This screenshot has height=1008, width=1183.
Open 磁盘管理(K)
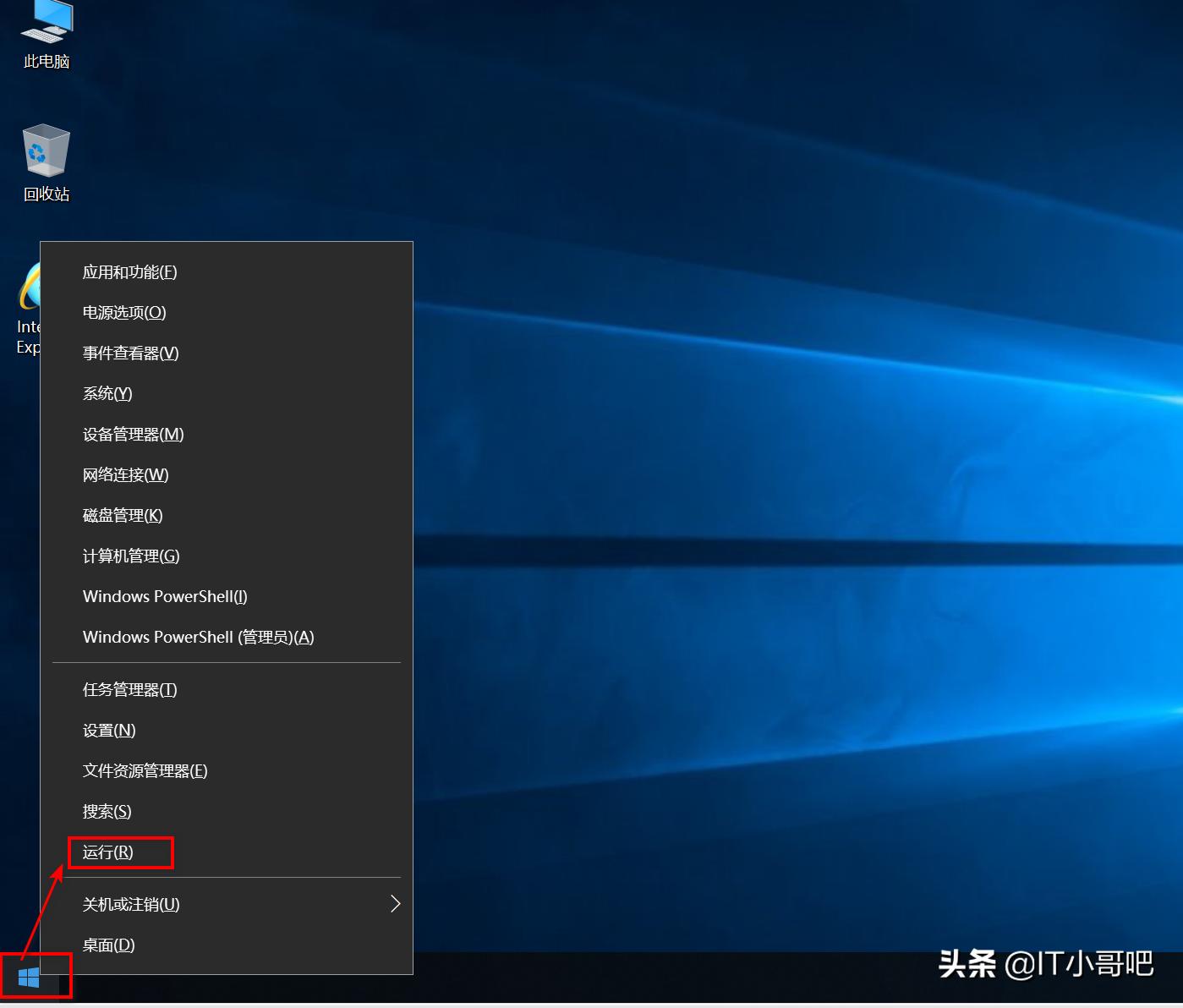tap(123, 515)
